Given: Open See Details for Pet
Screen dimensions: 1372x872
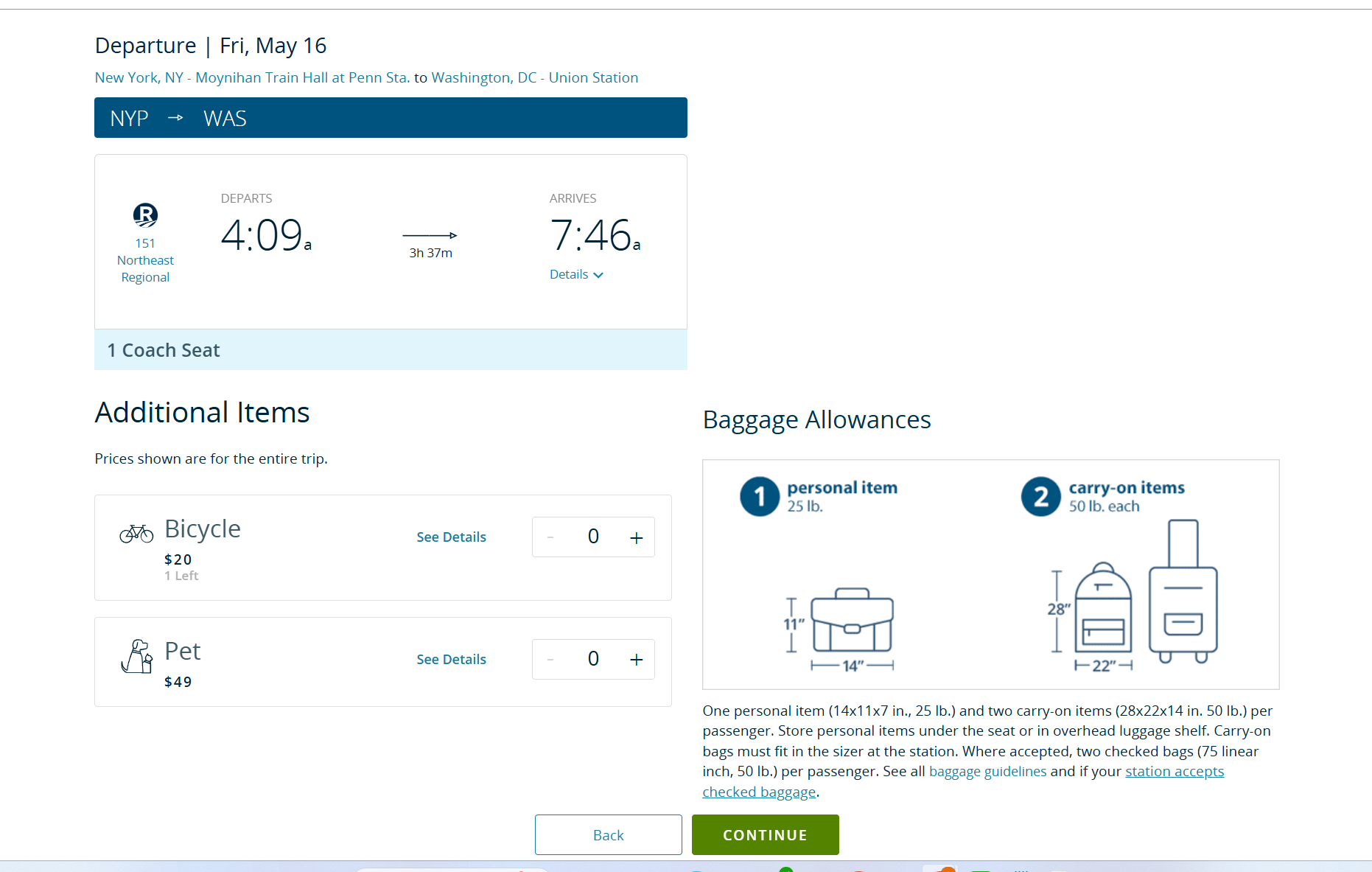Looking at the screenshot, I should click(451, 660).
